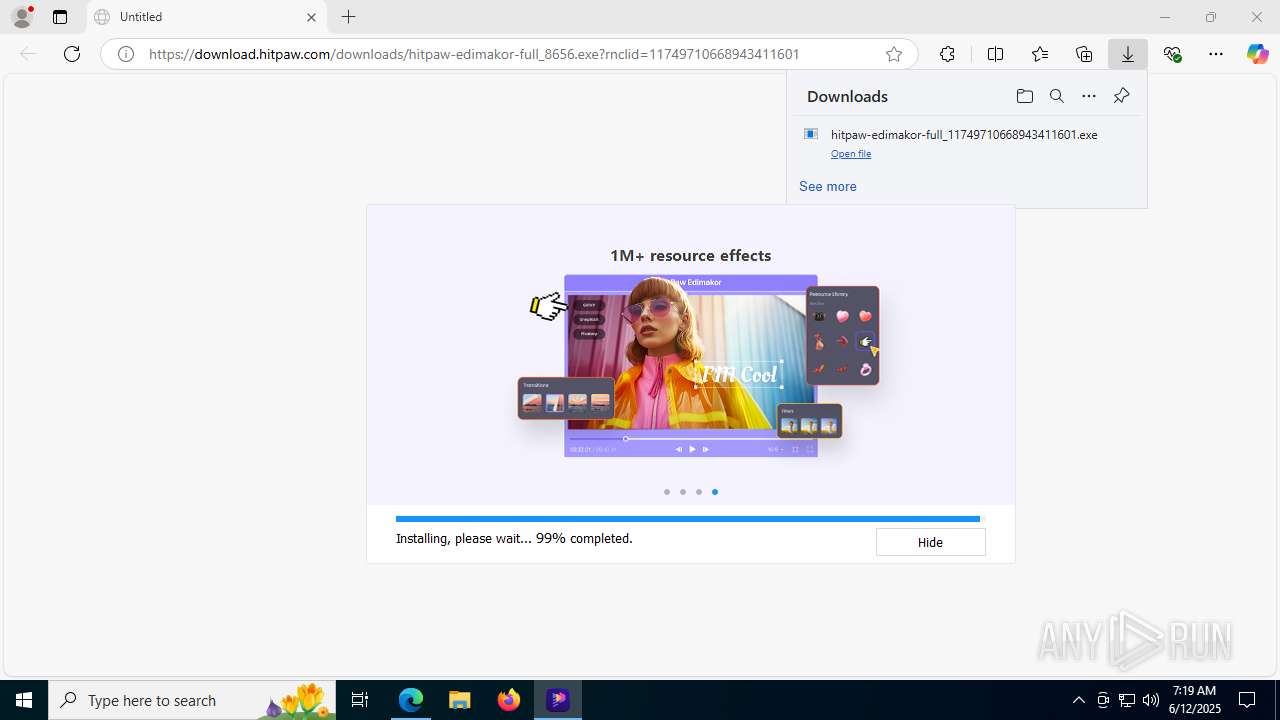Open more options in Downloads panel
Screen dimensions: 1280x720
coord(1089,96)
